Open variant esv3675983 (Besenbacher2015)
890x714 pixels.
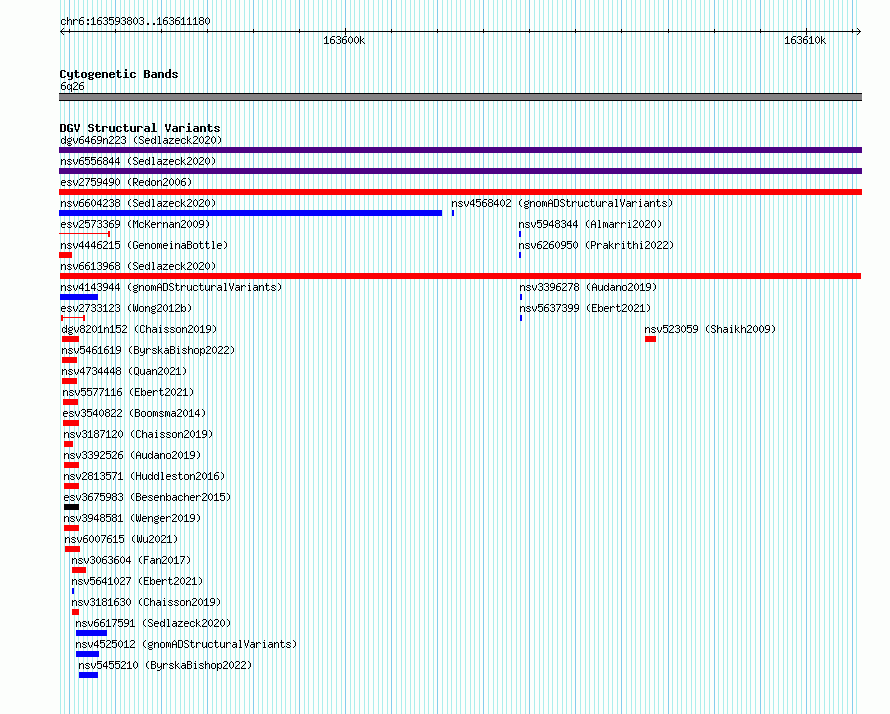coord(148,497)
